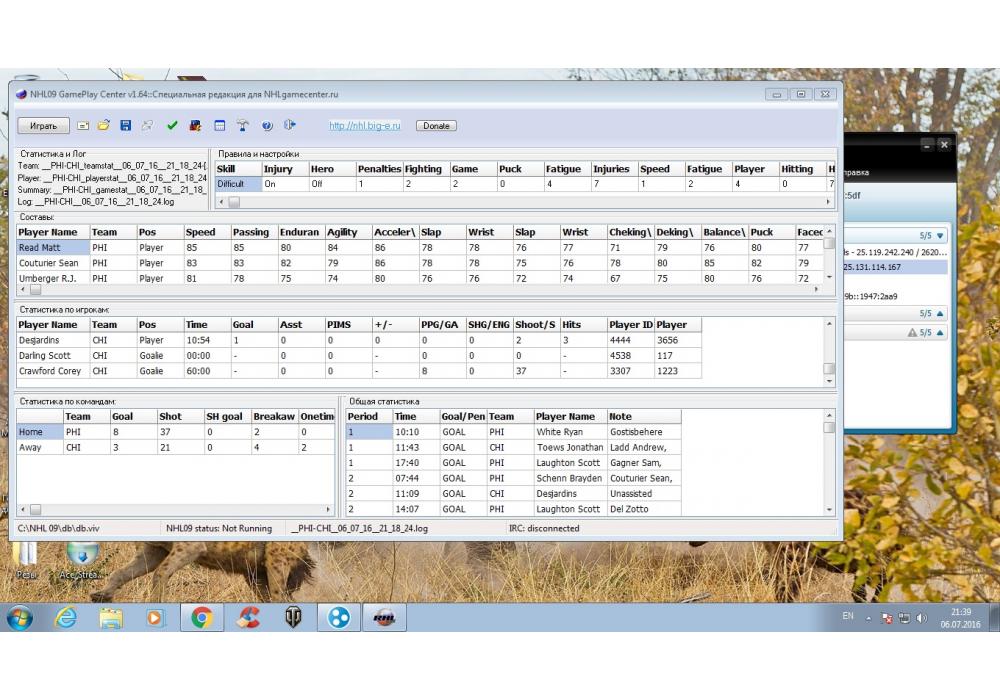Image resolution: width=1000 pixels, height=700 pixels.
Task: Open the help question mark icon
Action: click(267, 126)
